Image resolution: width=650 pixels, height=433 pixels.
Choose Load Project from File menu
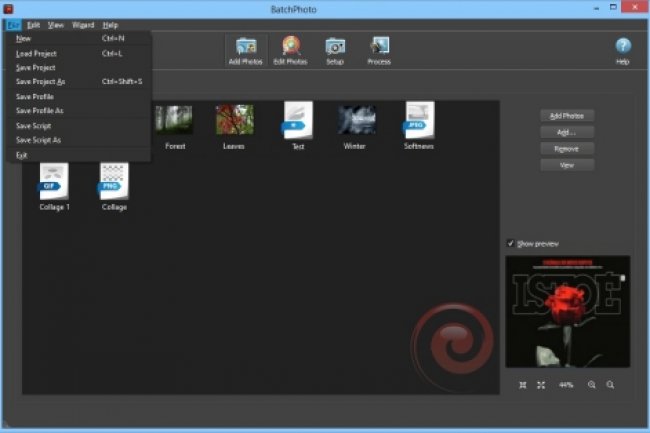coord(35,53)
